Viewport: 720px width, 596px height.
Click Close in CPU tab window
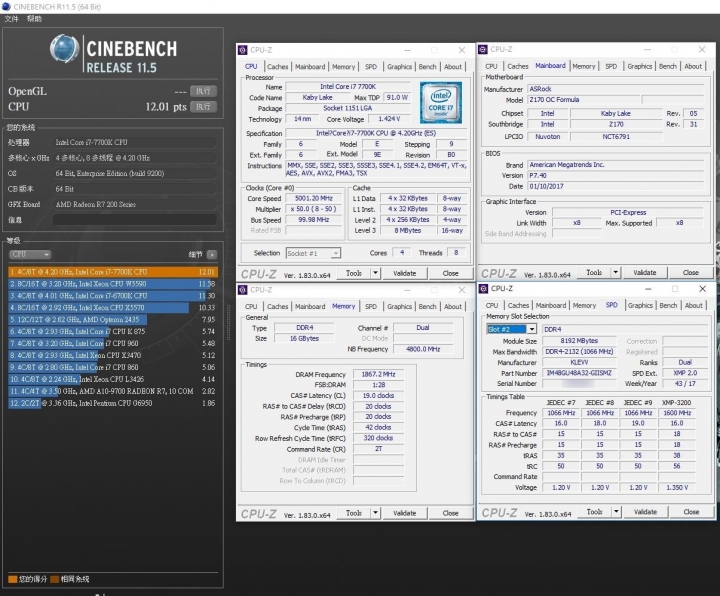point(450,273)
